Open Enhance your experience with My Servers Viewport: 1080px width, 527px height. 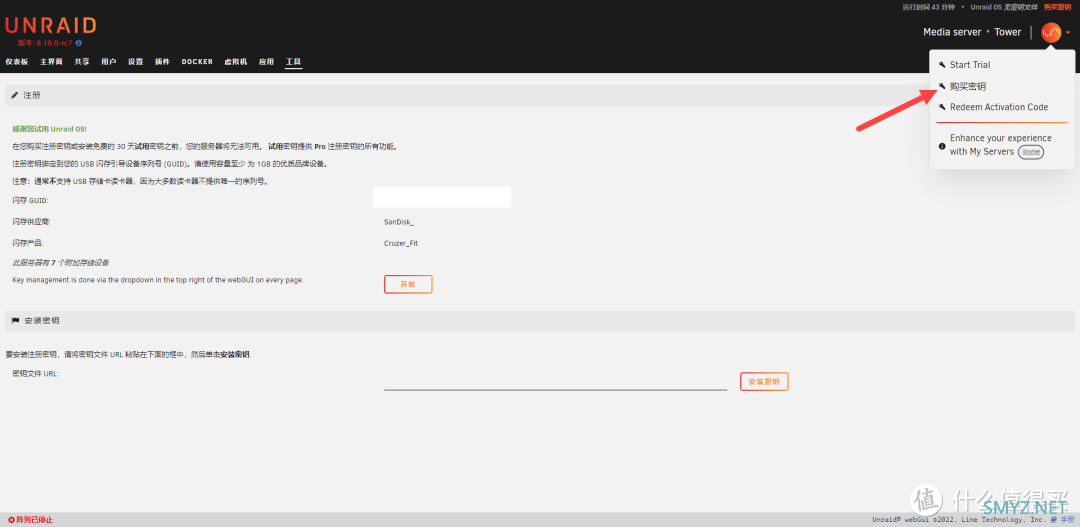pyautogui.click(x=1001, y=145)
